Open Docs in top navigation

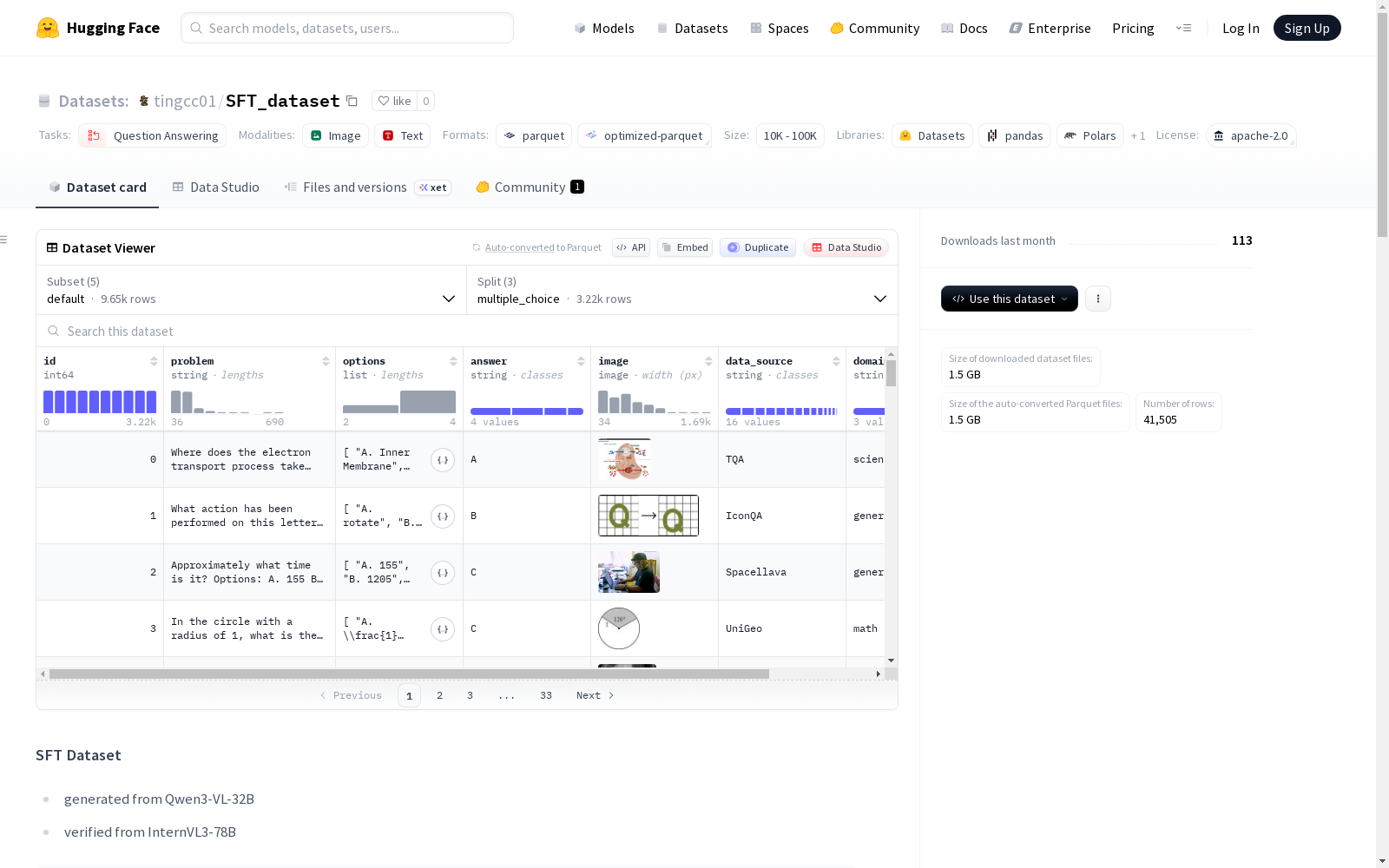(x=964, y=28)
